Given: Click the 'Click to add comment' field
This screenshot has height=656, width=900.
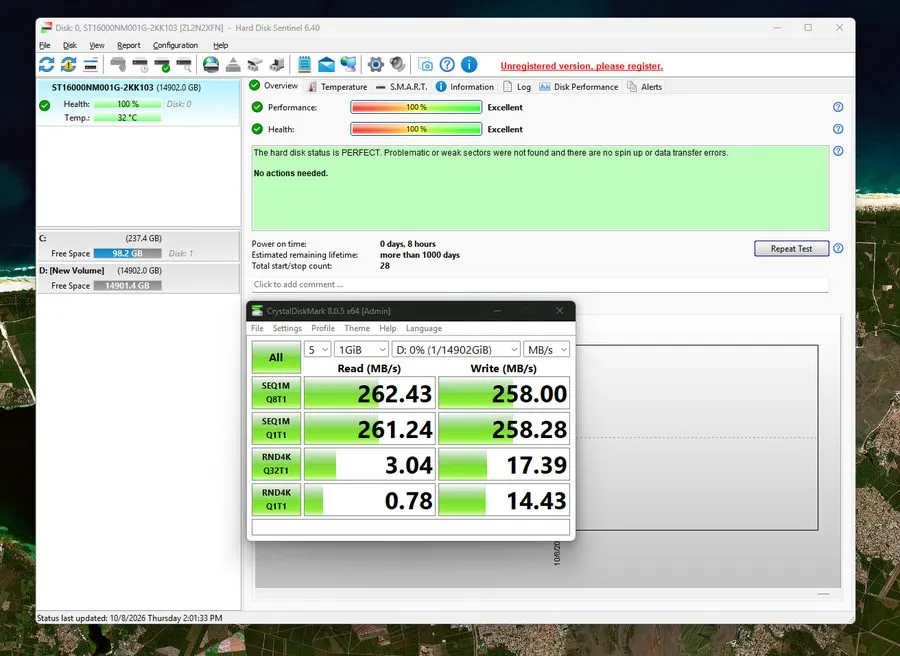Looking at the screenshot, I should pos(540,284).
